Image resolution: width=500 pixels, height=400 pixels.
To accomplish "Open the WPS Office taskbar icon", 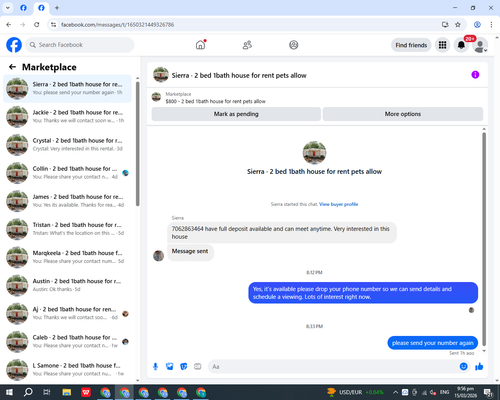I will pos(86,392).
